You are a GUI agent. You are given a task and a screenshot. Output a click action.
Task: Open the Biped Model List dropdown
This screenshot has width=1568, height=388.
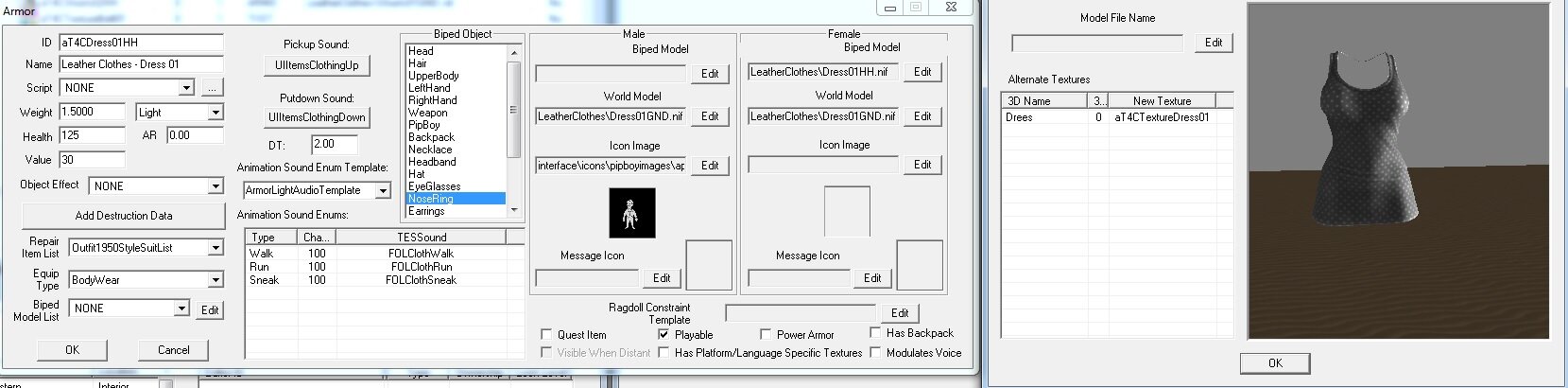click(x=181, y=309)
